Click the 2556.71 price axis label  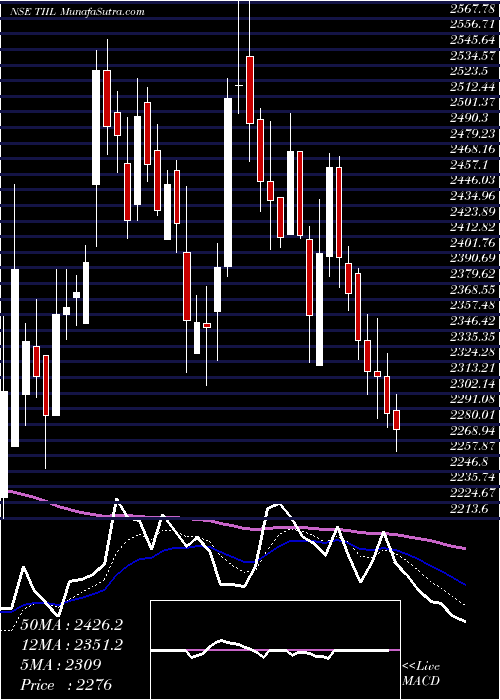(x=474, y=25)
